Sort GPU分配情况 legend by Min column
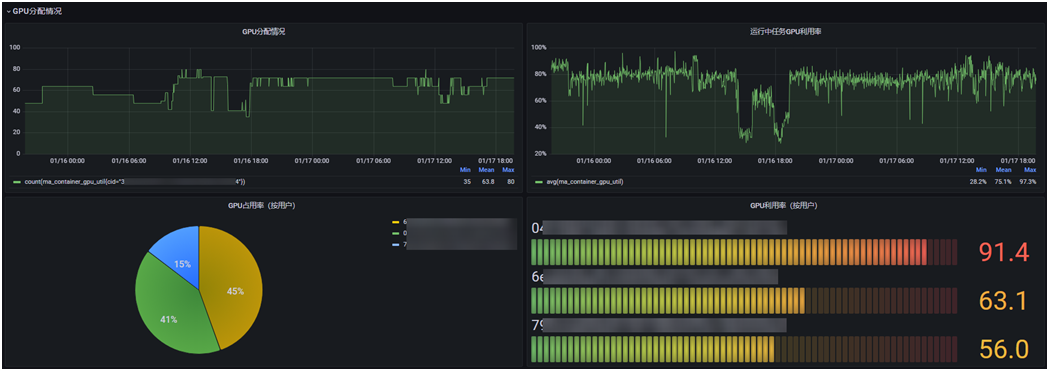 (466, 170)
